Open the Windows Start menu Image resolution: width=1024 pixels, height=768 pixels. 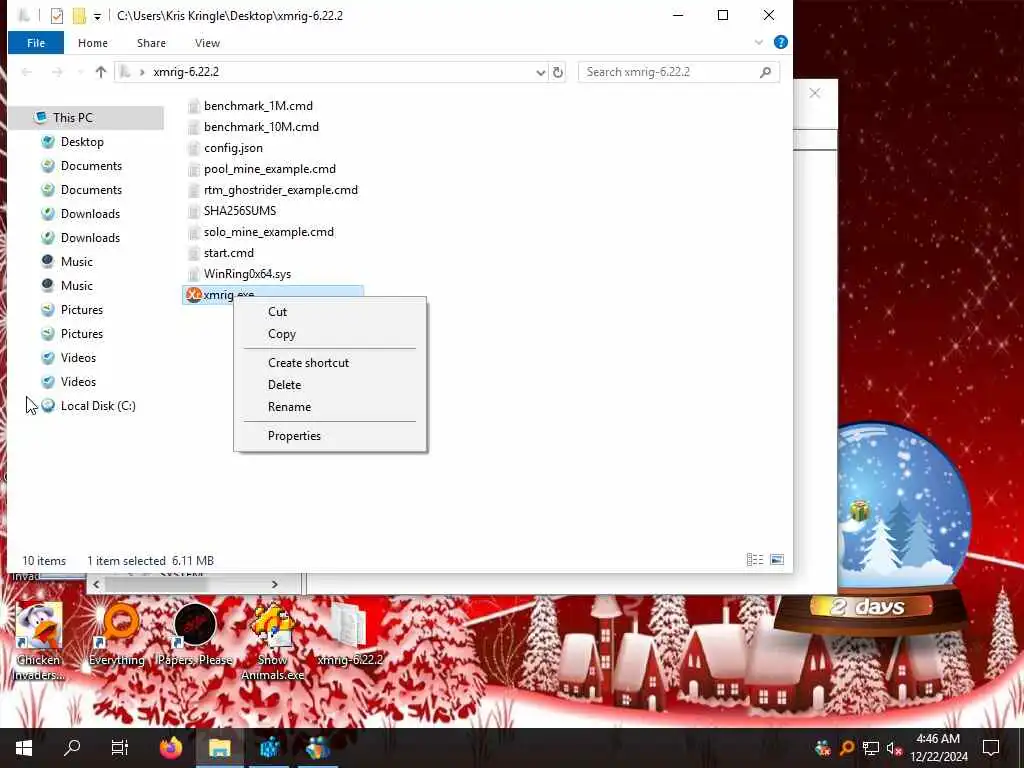coord(24,748)
